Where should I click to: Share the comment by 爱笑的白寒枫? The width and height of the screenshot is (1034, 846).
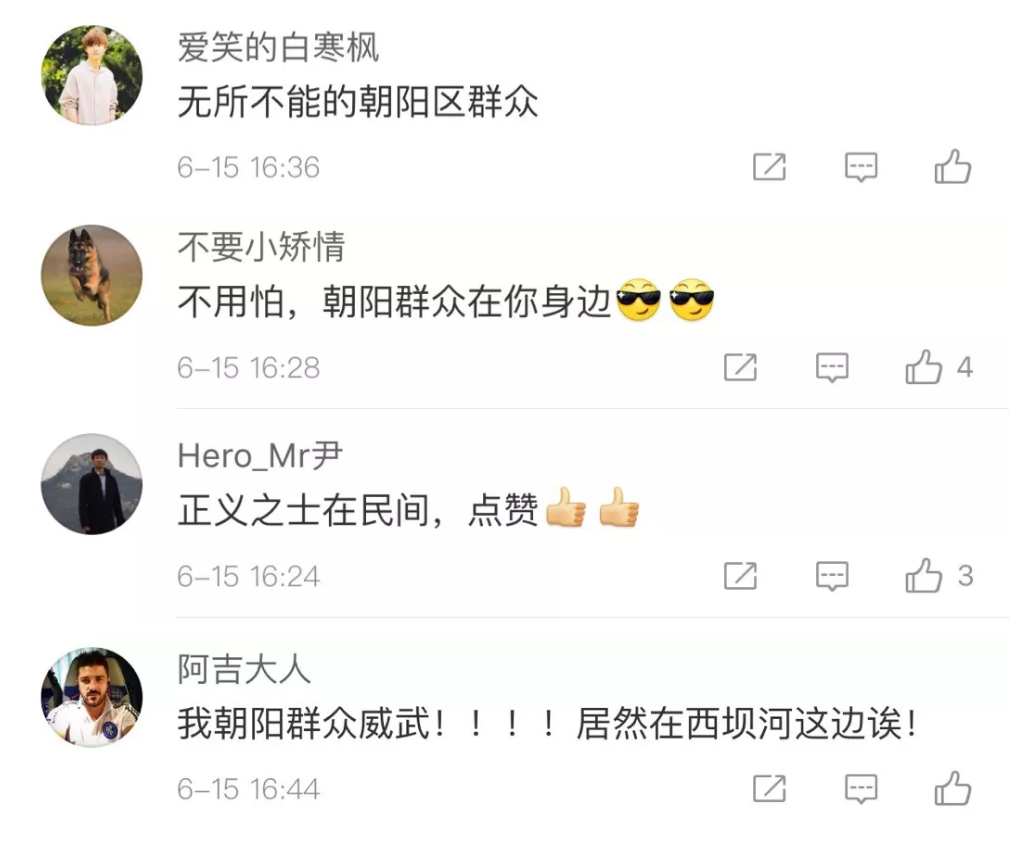coord(770,167)
